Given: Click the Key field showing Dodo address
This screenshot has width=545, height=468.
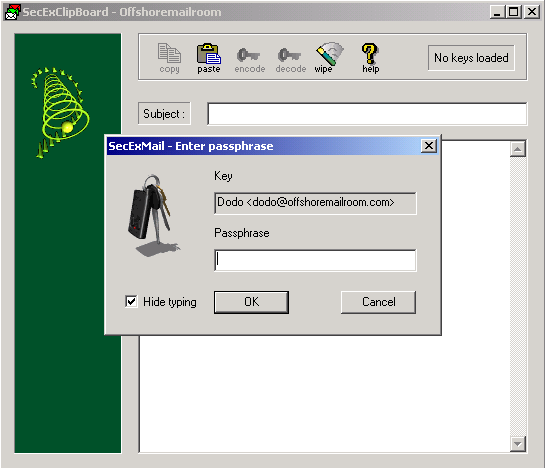Looking at the screenshot, I should (x=315, y=203).
